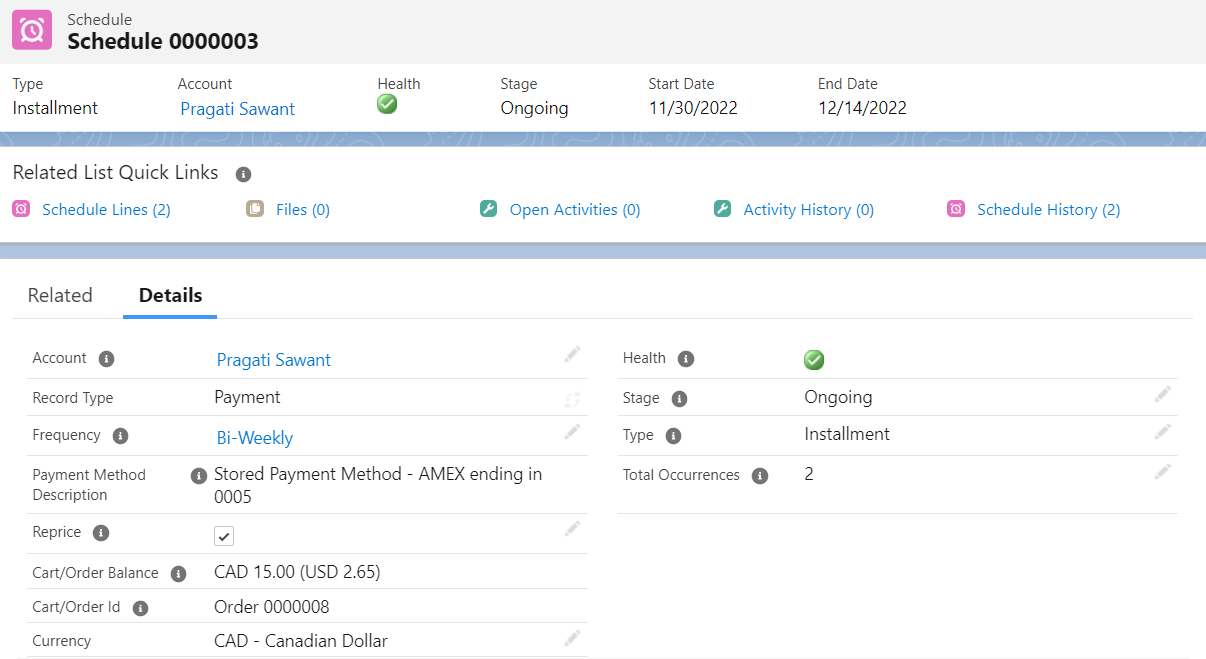
Task: Open Schedule Lines (2) quick link
Action: pos(106,210)
